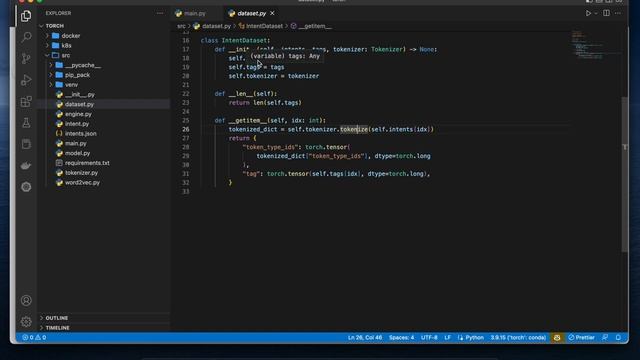Click the src breadcrumb segment

(x=181, y=26)
